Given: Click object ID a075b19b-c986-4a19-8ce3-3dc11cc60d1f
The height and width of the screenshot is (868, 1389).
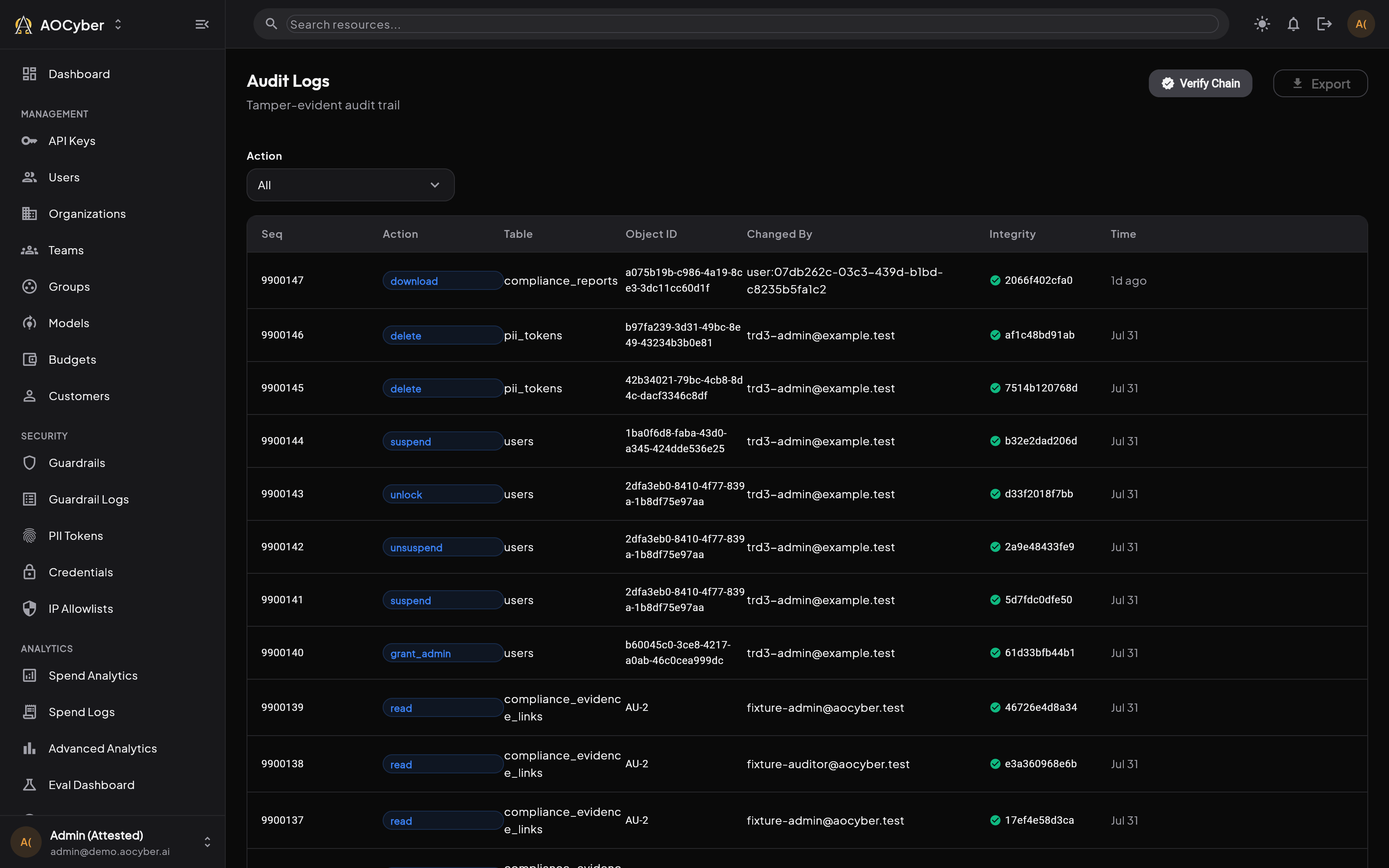Looking at the screenshot, I should 684,280.
